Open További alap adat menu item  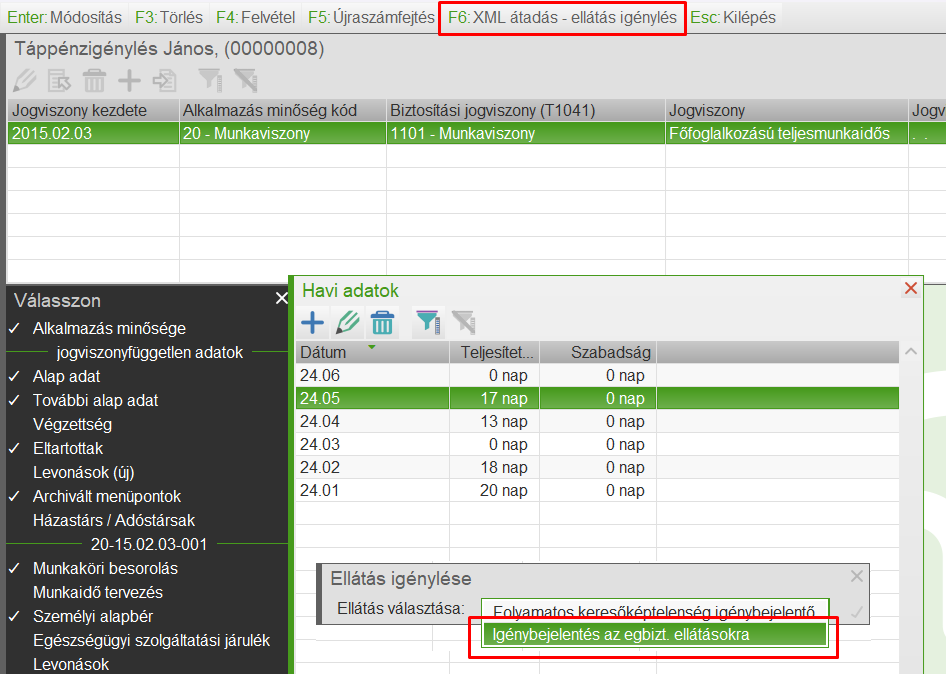[95, 401]
